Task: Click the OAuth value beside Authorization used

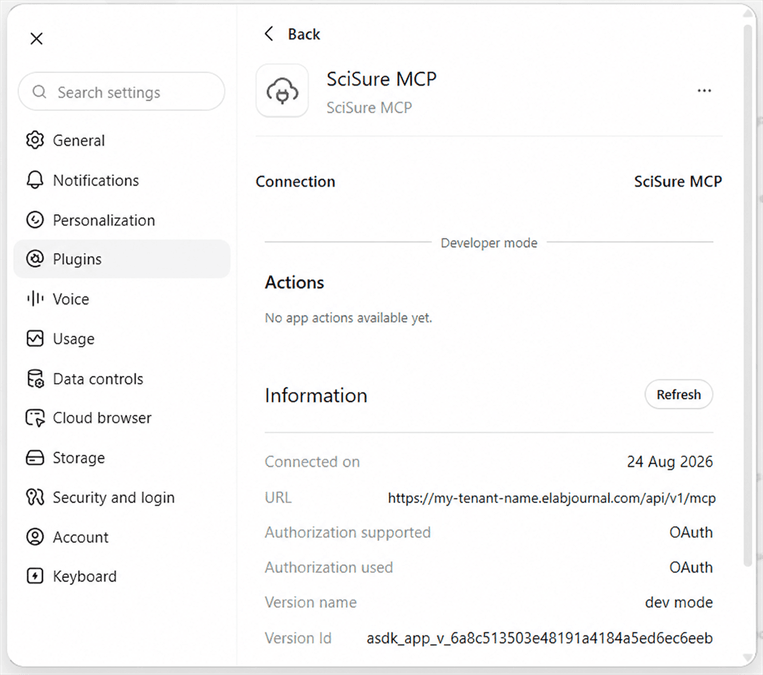Action: click(691, 567)
